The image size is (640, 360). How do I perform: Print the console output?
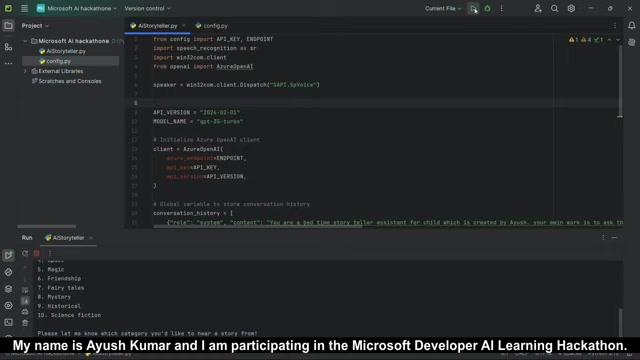click(x=25, y=312)
